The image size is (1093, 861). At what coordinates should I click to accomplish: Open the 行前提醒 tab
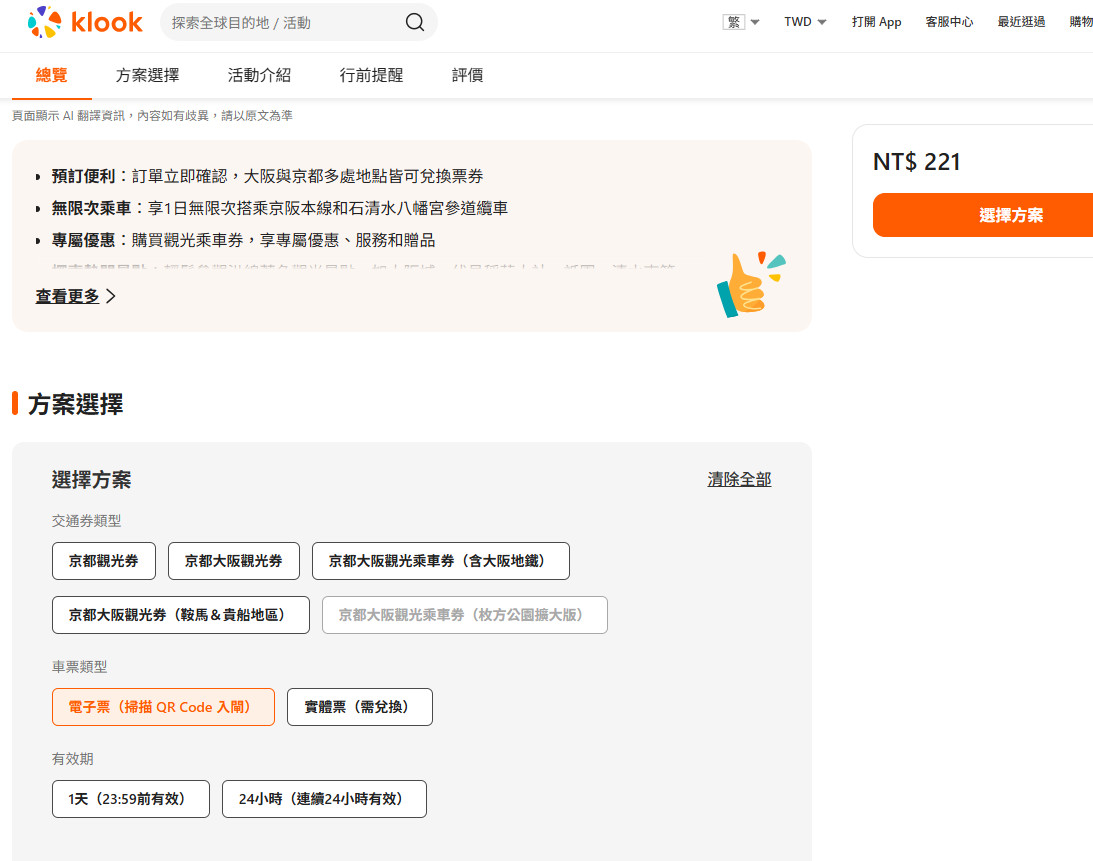point(371,75)
